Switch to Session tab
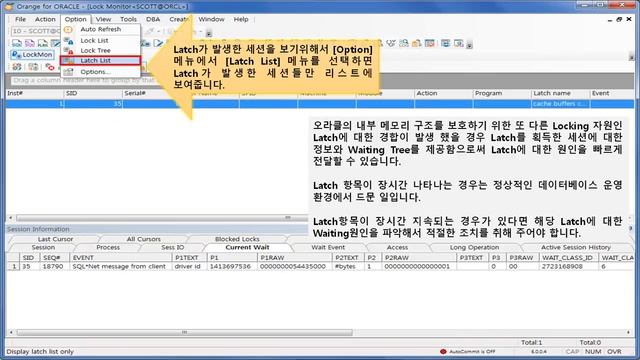 point(43,247)
